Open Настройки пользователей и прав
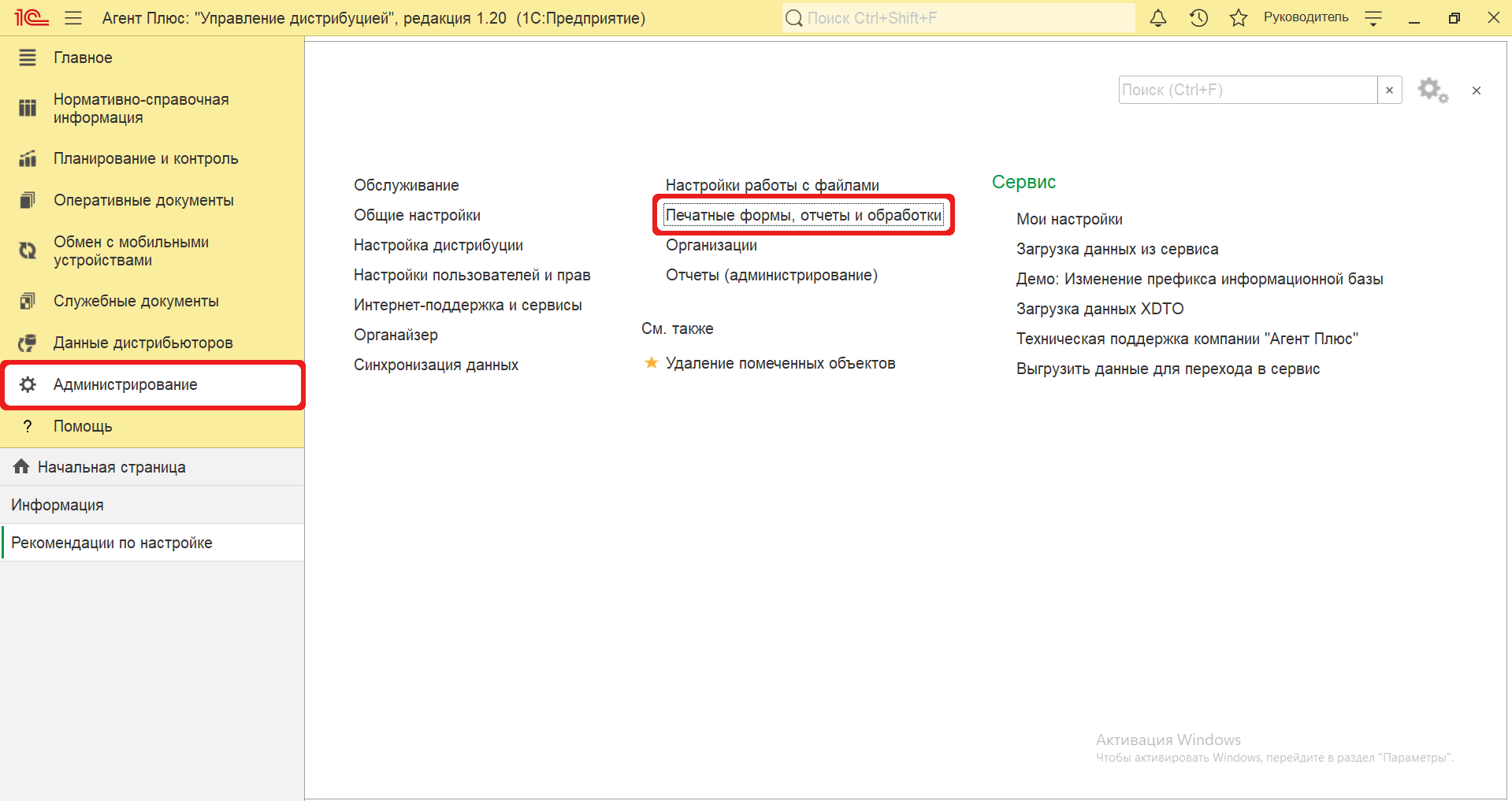 [x=471, y=275]
